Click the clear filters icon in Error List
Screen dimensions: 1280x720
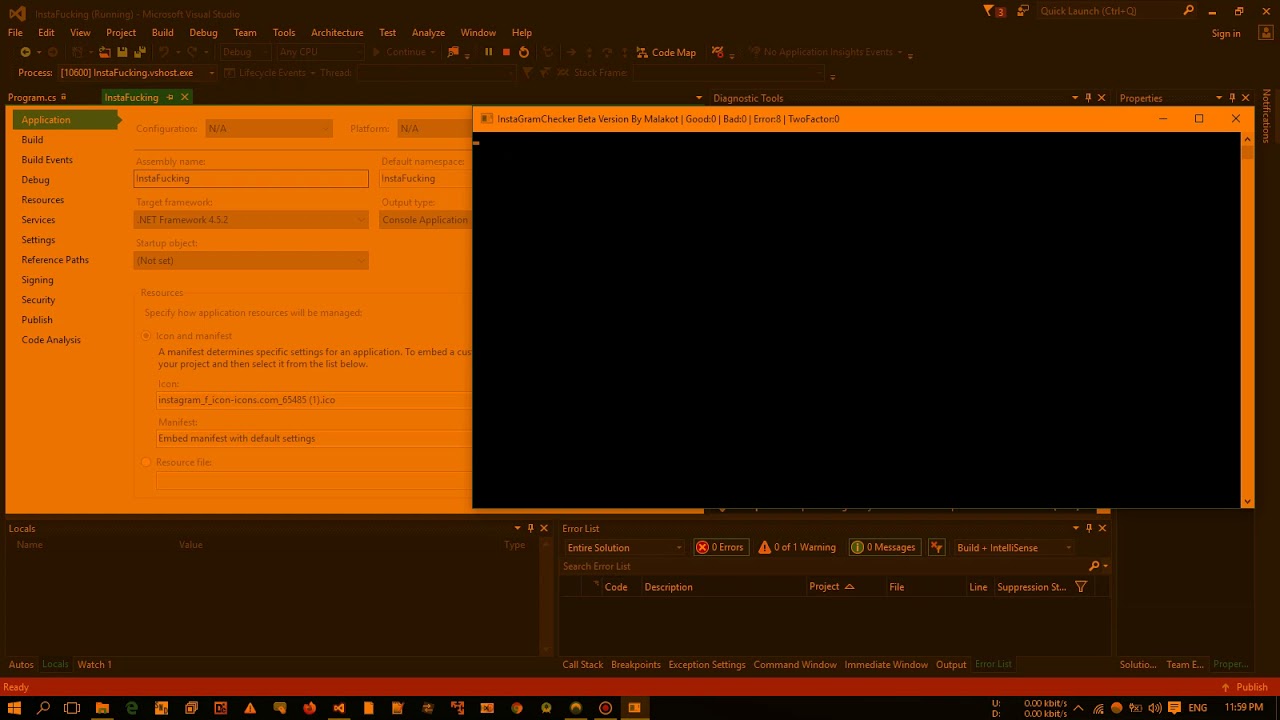point(936,547)
